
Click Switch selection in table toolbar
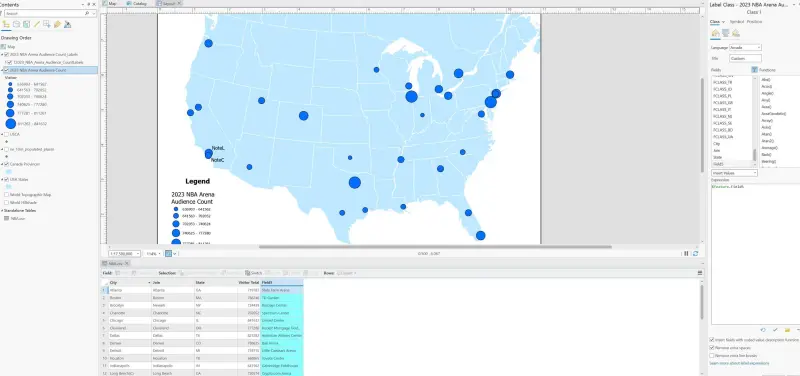[x=254, y=273]
